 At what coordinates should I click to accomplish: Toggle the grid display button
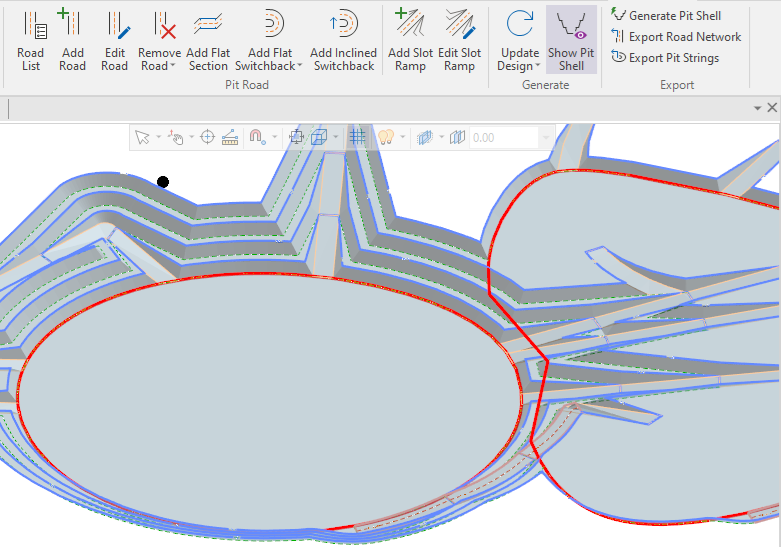click(x=357, y=137)
